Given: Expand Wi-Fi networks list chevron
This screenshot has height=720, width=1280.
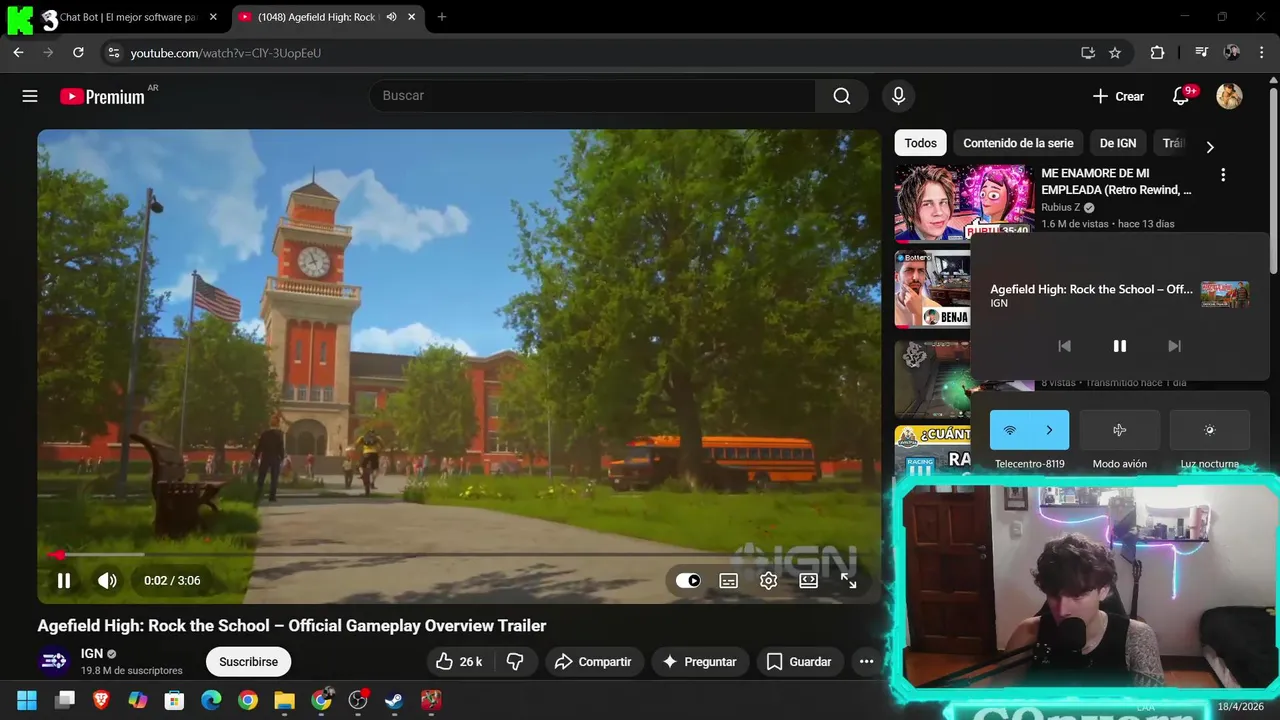Looking at the screenshot, I should [x=1049, y=430].
